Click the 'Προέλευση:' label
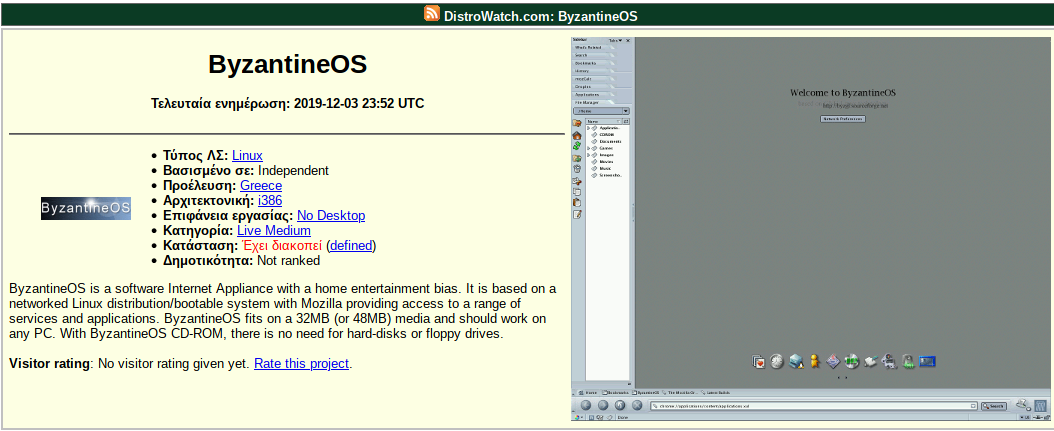The width and height of the screenshot is (1054, 431). tap(200, 186)
